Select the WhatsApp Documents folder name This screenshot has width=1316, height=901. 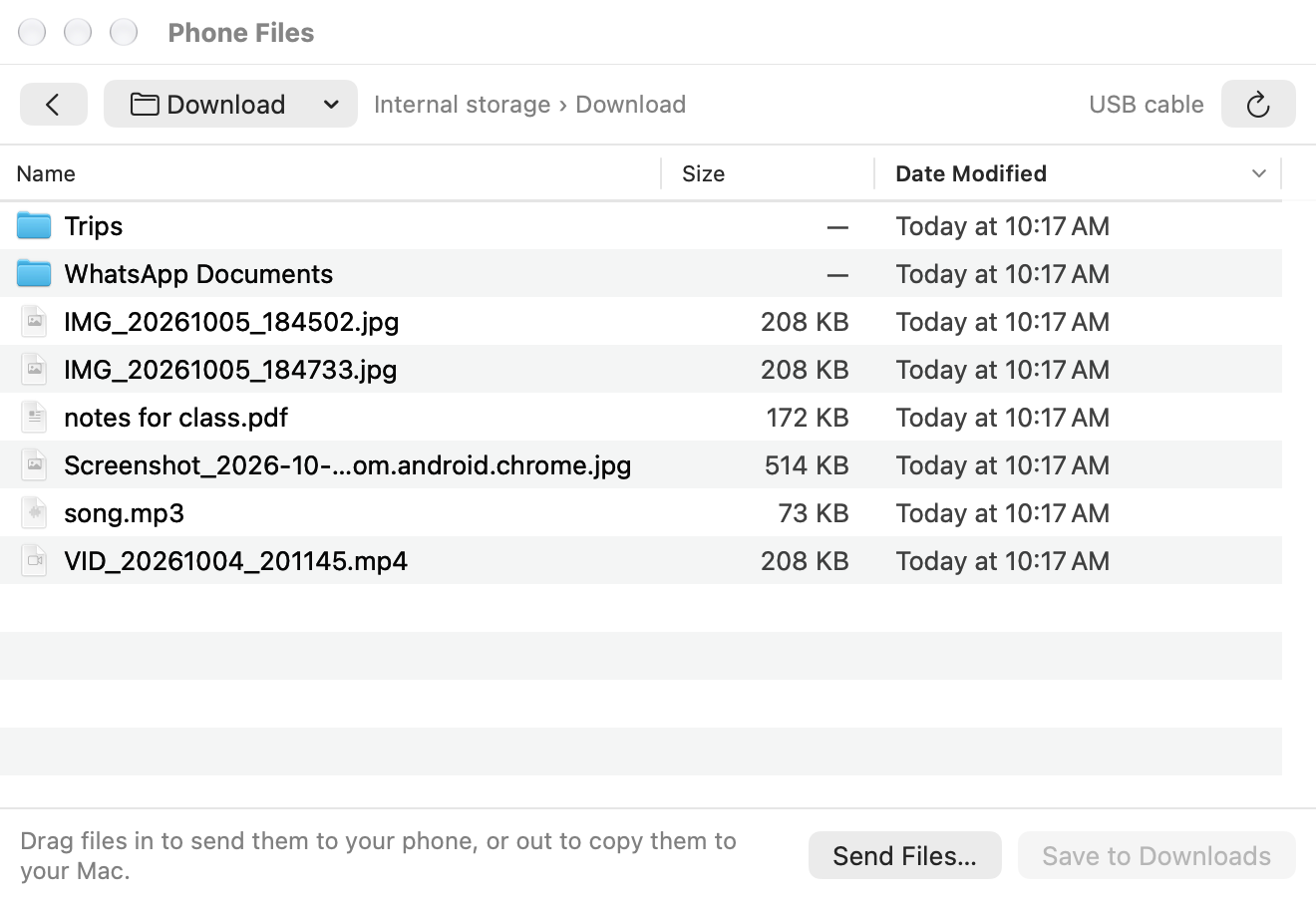(198, 274)
